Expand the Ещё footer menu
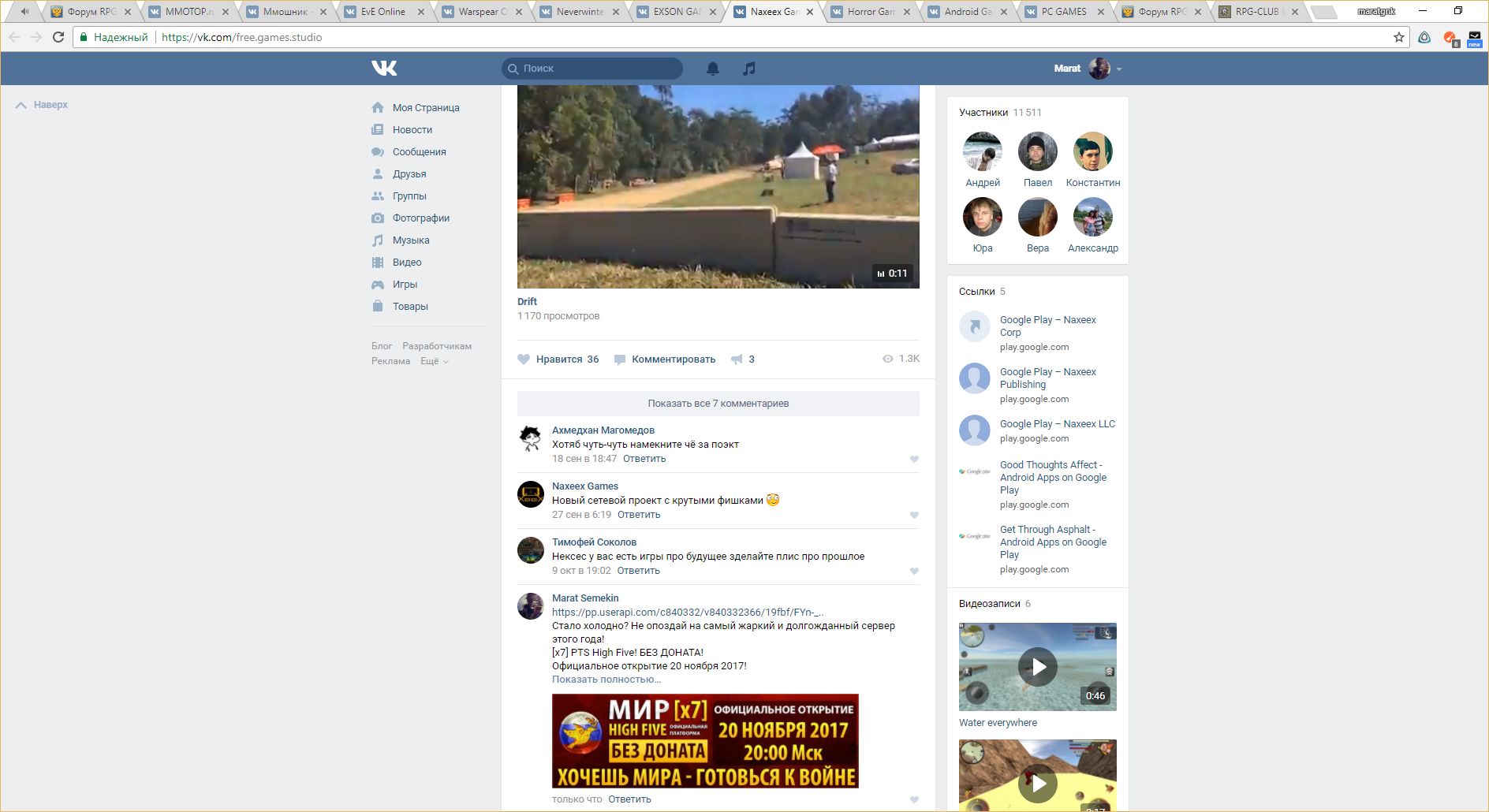Viewport: 1489px width, 812px height. [x=434, y=361]
